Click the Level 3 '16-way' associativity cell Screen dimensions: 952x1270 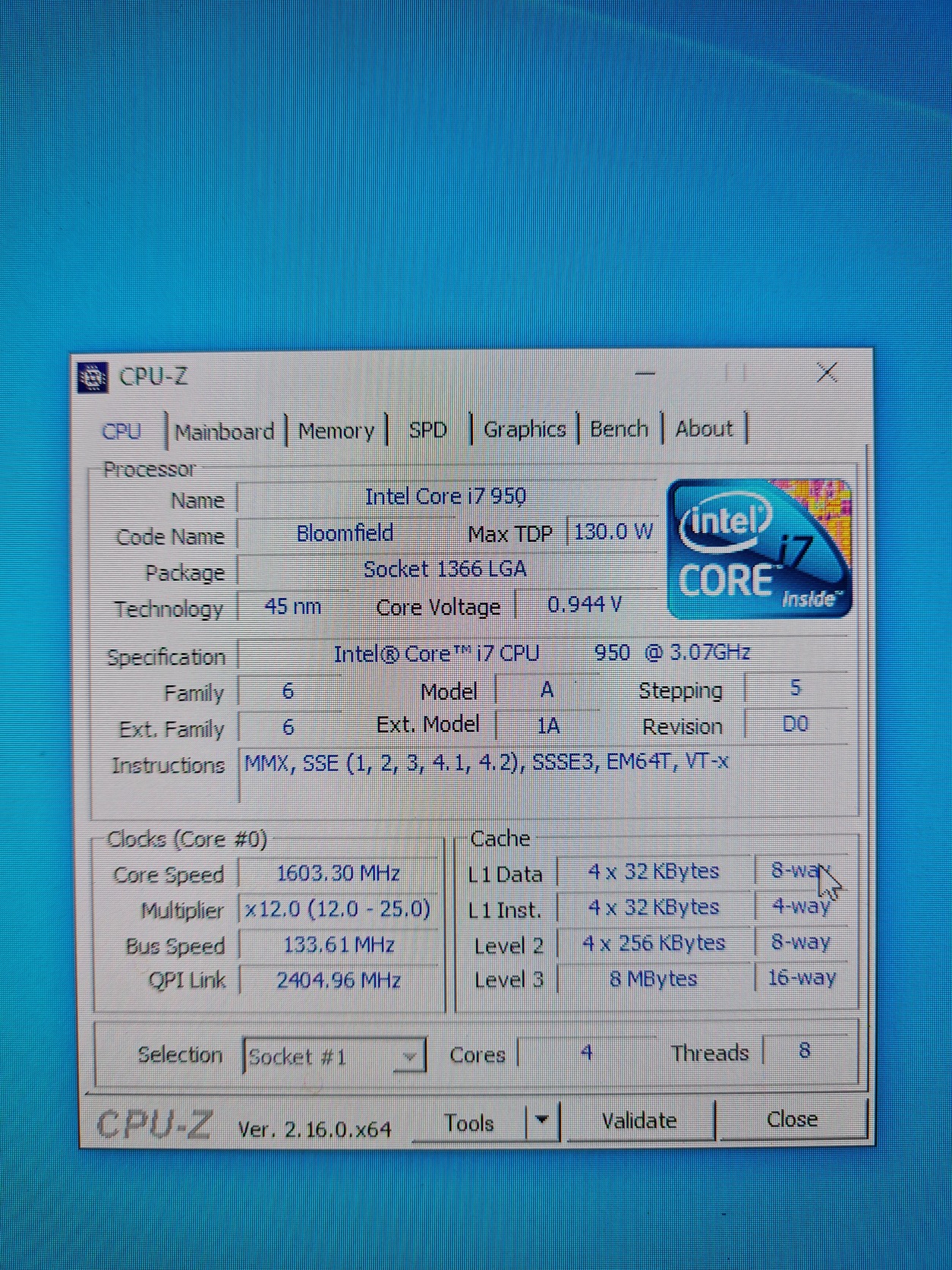click(x=802, y=978)
